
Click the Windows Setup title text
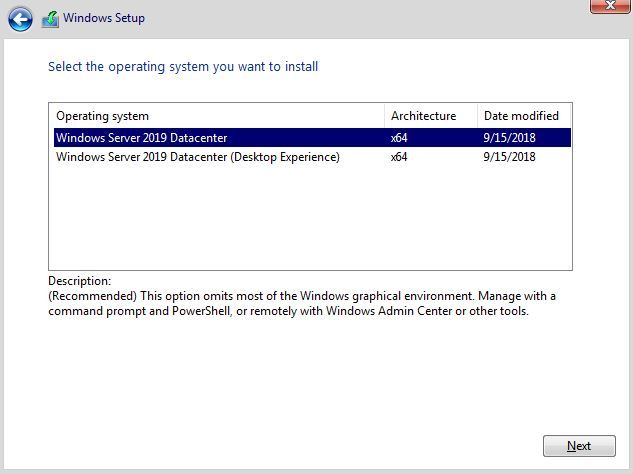[104, 18]
